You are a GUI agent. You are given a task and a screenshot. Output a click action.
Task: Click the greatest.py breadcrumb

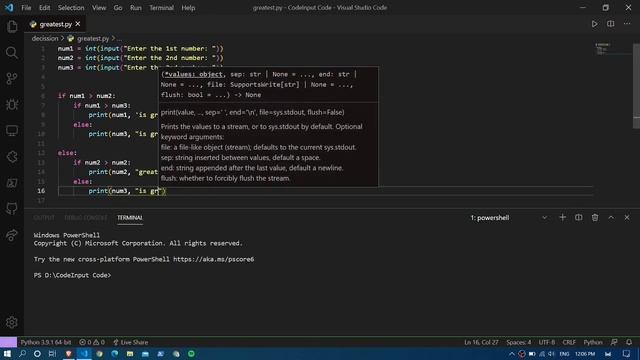(93, 38)
